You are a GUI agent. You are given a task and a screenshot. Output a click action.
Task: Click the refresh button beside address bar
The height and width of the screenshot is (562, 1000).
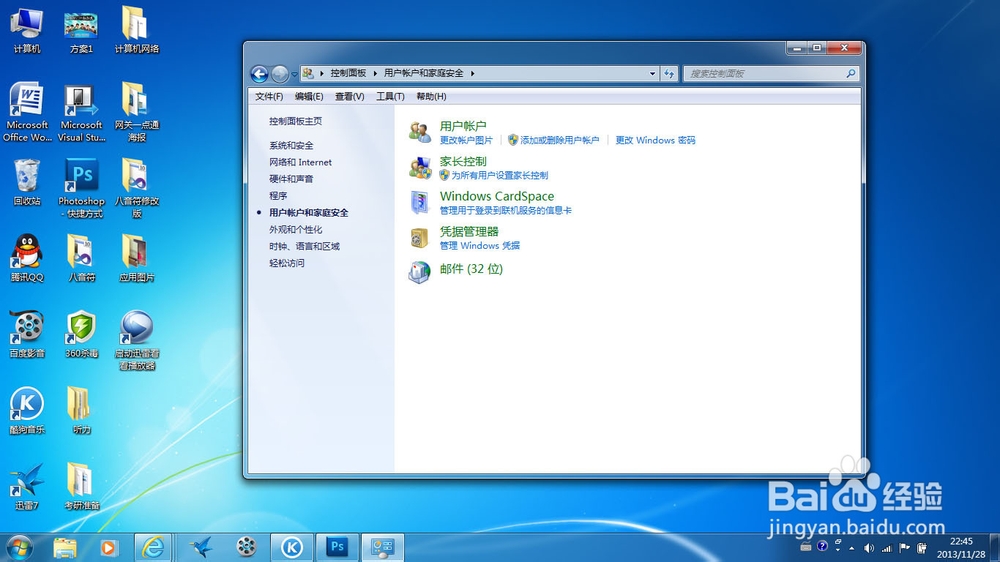click(668, 74)
